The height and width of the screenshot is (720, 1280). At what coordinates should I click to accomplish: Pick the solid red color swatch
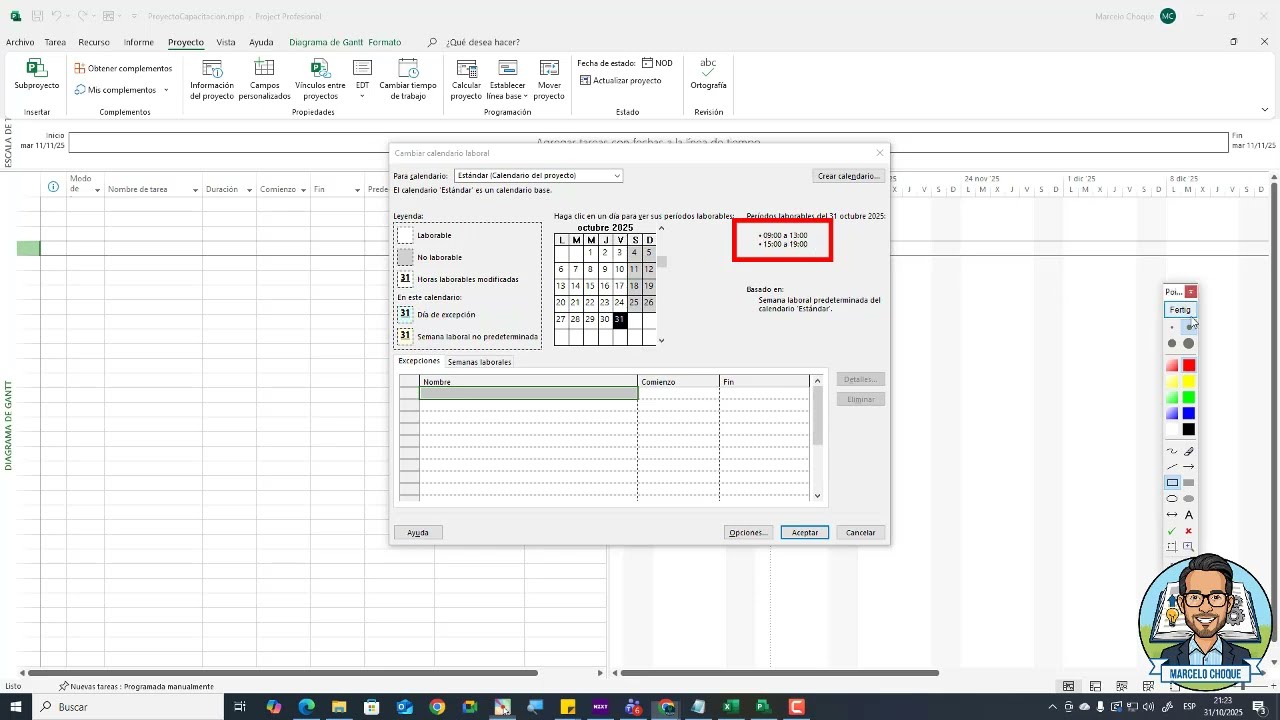[1189, 366]
